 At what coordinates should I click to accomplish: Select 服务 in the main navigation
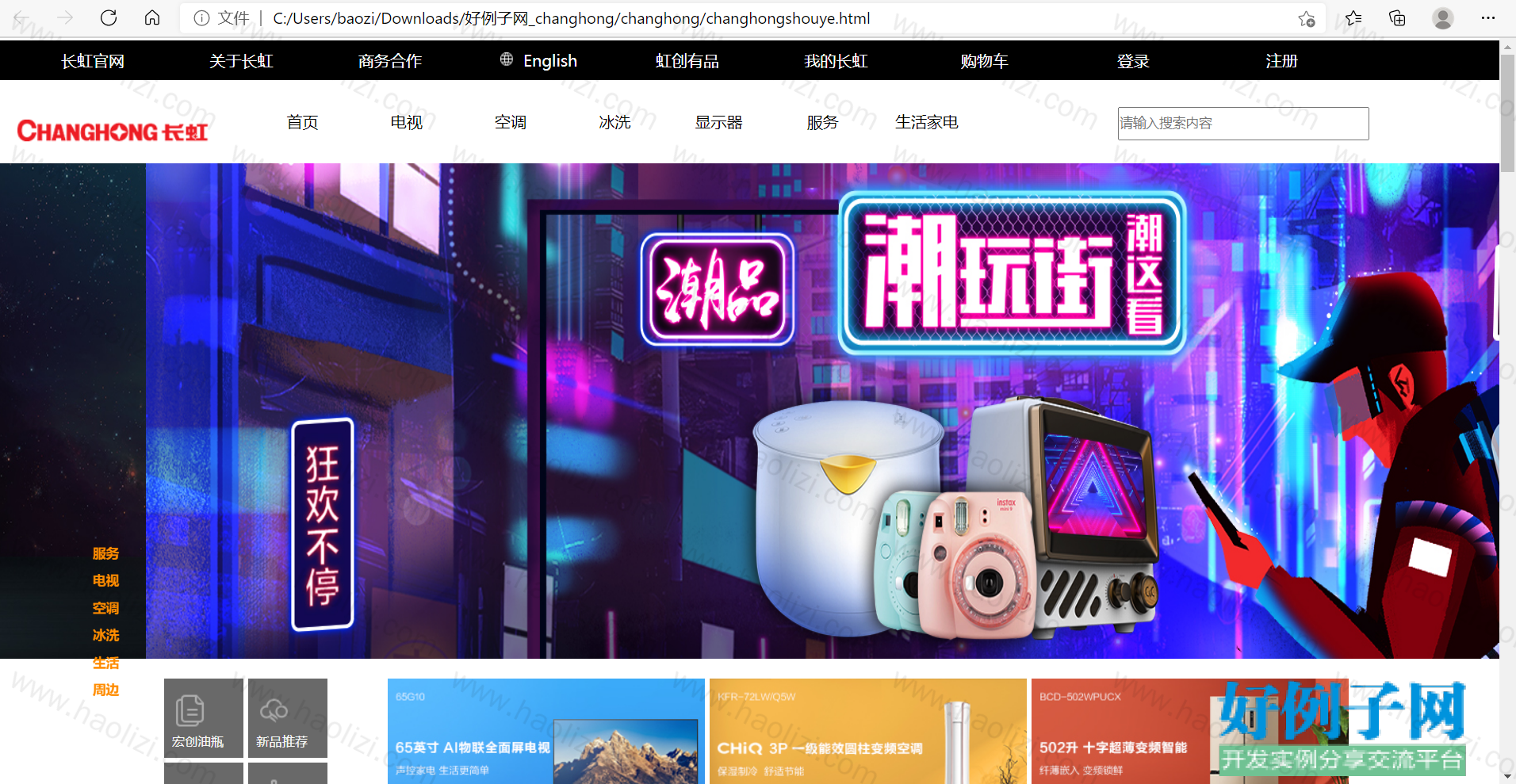(x=822, y=122)
